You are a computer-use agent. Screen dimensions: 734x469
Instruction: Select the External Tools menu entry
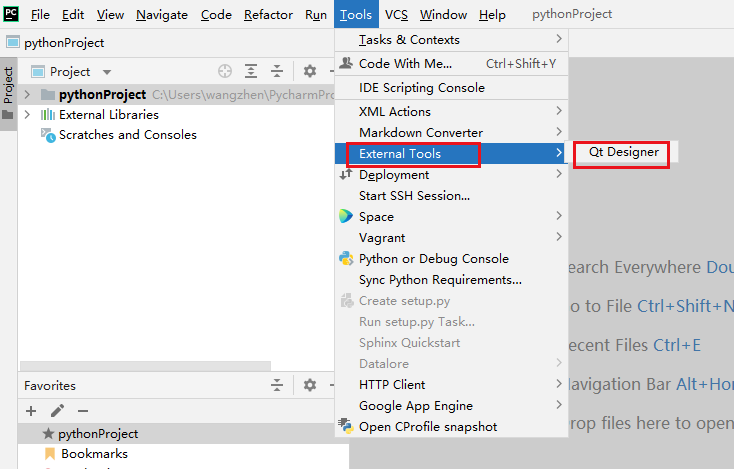(451, 154)
